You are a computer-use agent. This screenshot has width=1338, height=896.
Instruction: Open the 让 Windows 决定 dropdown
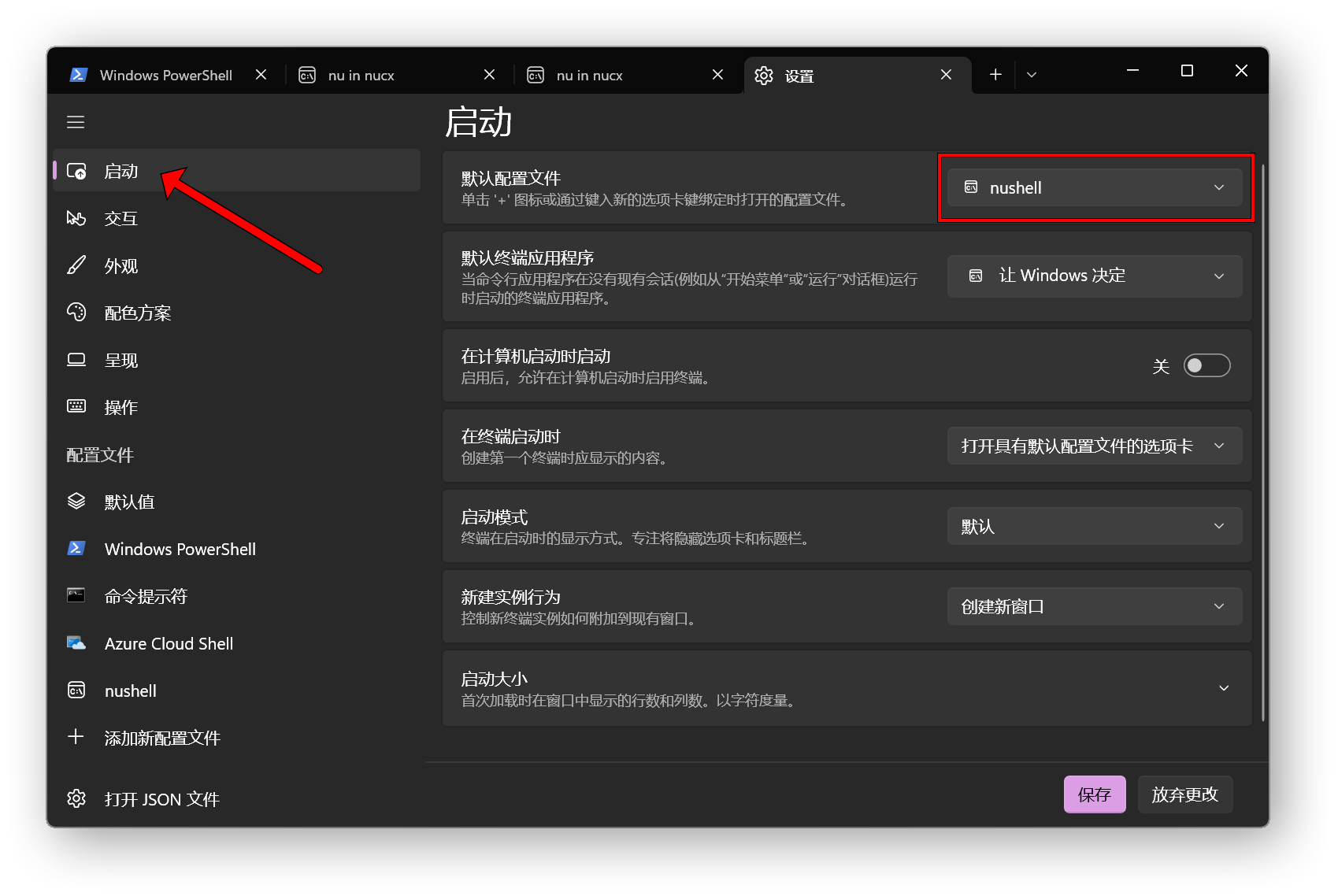(x=1095, y=276)
